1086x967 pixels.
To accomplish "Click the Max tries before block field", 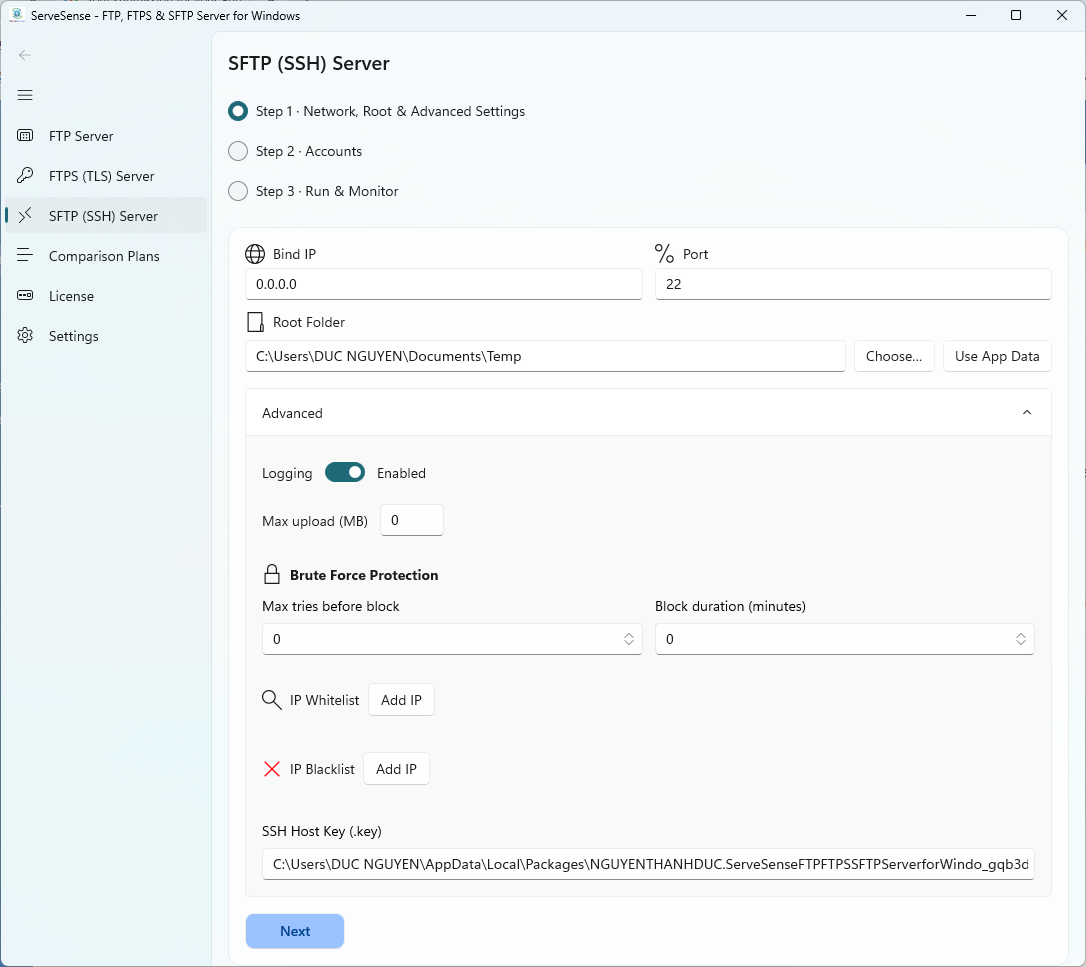I will tap(452, 639).
